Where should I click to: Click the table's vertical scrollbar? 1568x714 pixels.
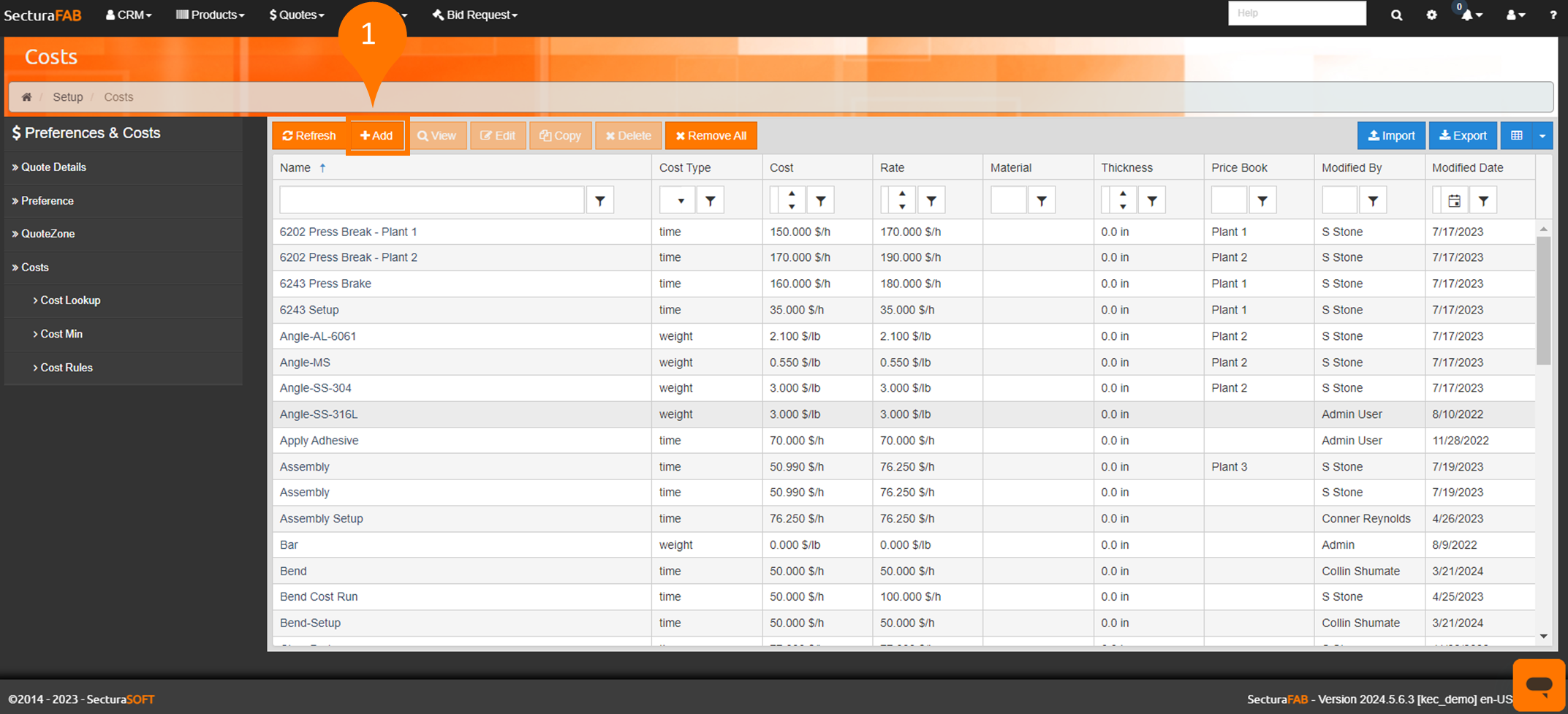point(1543,301)
